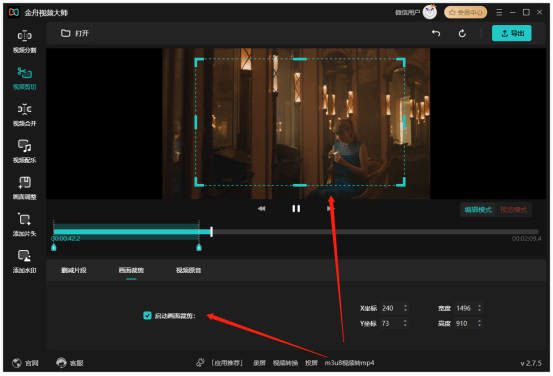The width and height of the screenshot is (553, 376).
Task: Switch to 编辑模式 edit mode
Action: coord(478,210)
